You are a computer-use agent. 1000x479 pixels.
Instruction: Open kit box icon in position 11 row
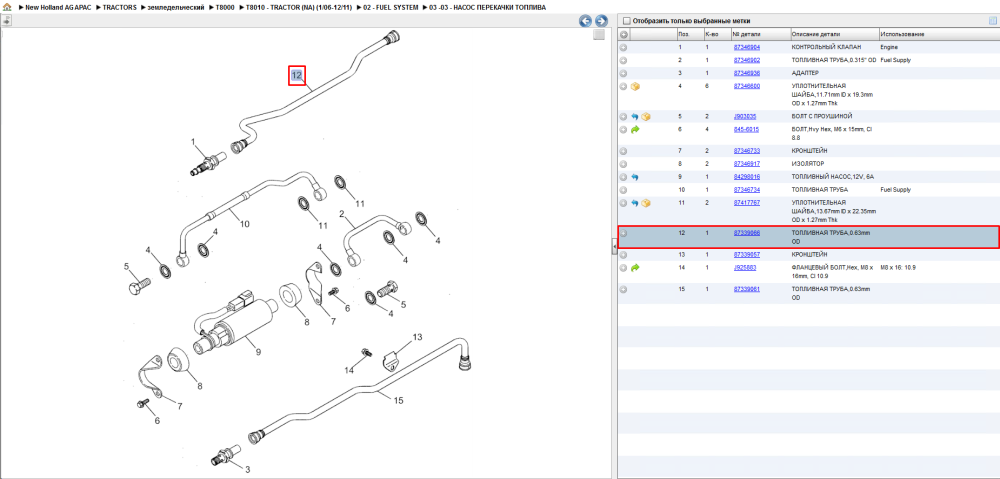(x=645, y=203)
